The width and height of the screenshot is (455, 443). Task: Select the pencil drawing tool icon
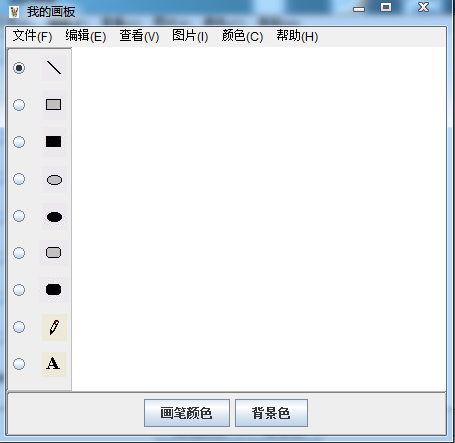pyautogui.click(x=54, y=327)
